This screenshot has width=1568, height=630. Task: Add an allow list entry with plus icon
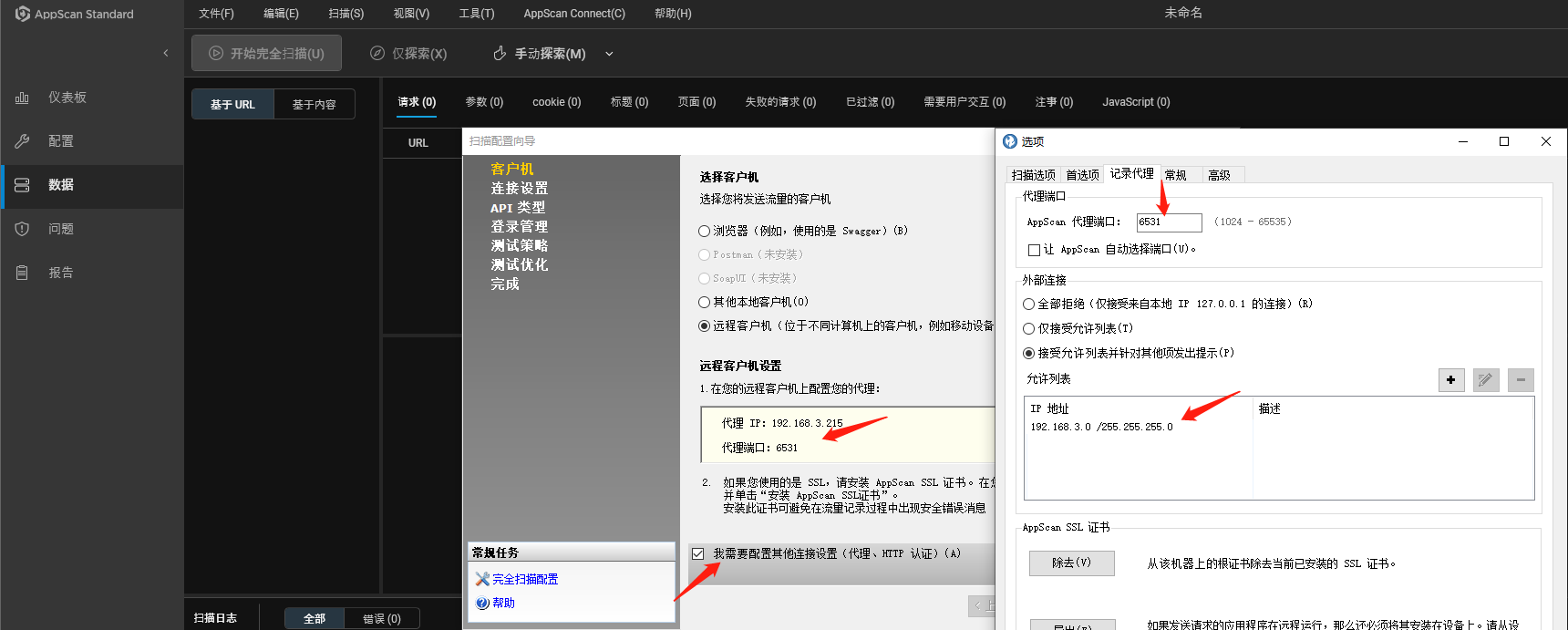tap(1451, 380)
